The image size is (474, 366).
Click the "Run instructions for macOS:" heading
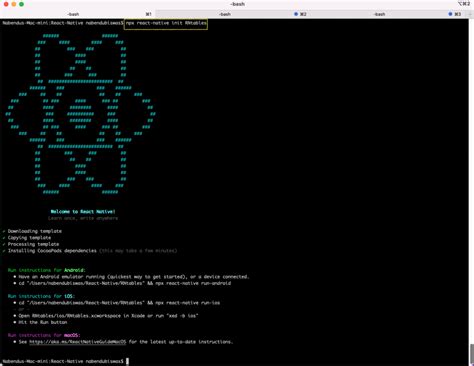coord(44,335)
